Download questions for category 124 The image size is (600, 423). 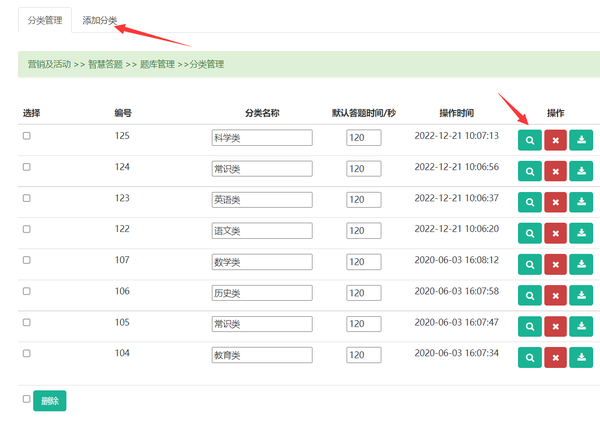pos(581,171)
